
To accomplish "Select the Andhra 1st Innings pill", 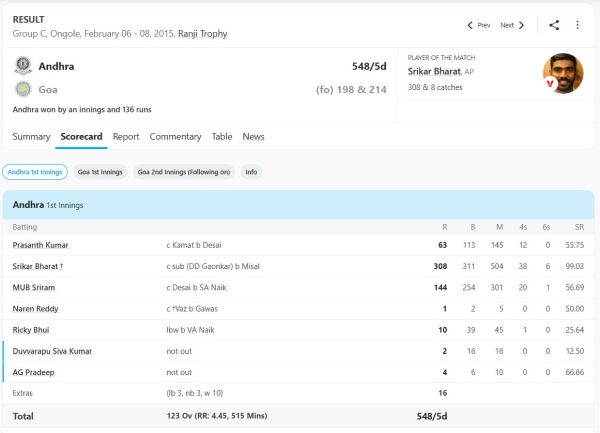I will (x=36, y=172).
